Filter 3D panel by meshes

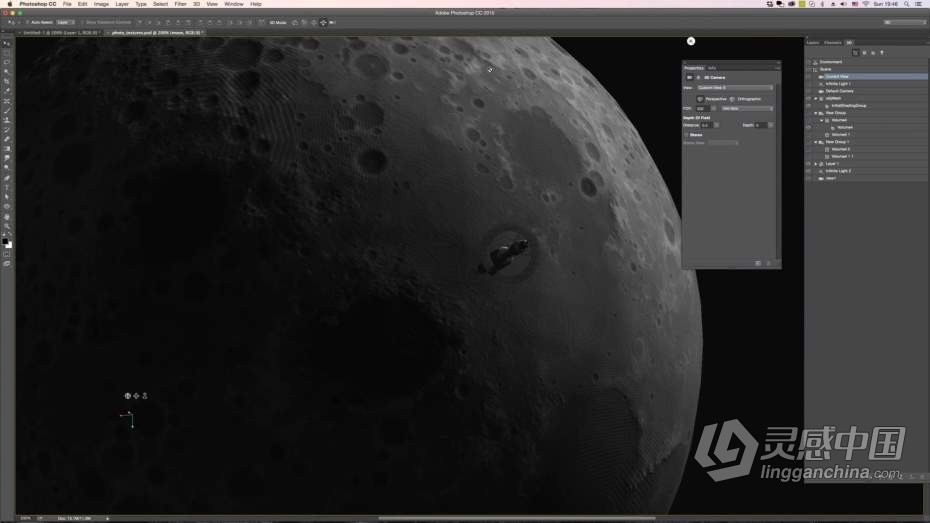(864, 53)
